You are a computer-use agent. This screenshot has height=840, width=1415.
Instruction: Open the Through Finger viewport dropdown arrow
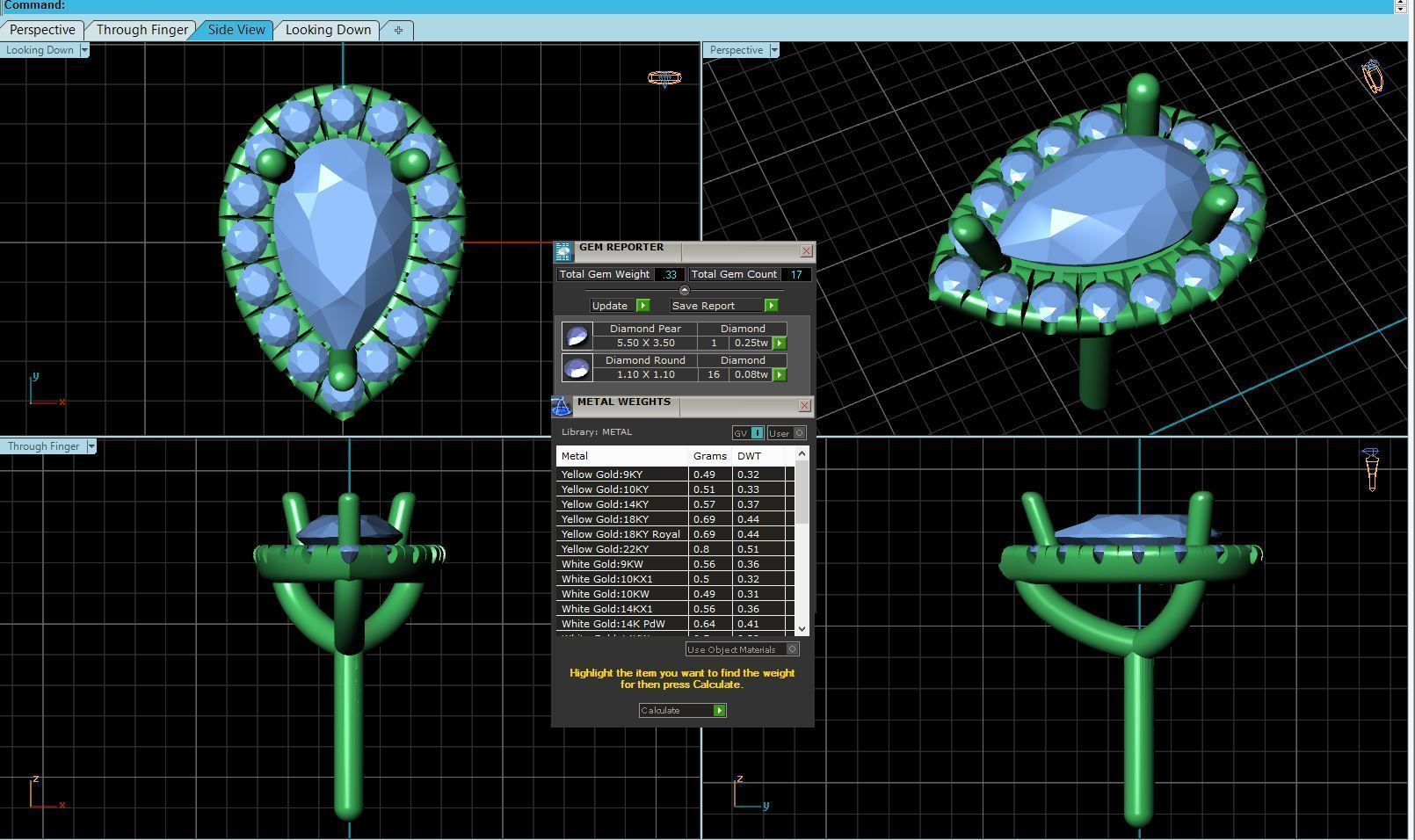91,446
